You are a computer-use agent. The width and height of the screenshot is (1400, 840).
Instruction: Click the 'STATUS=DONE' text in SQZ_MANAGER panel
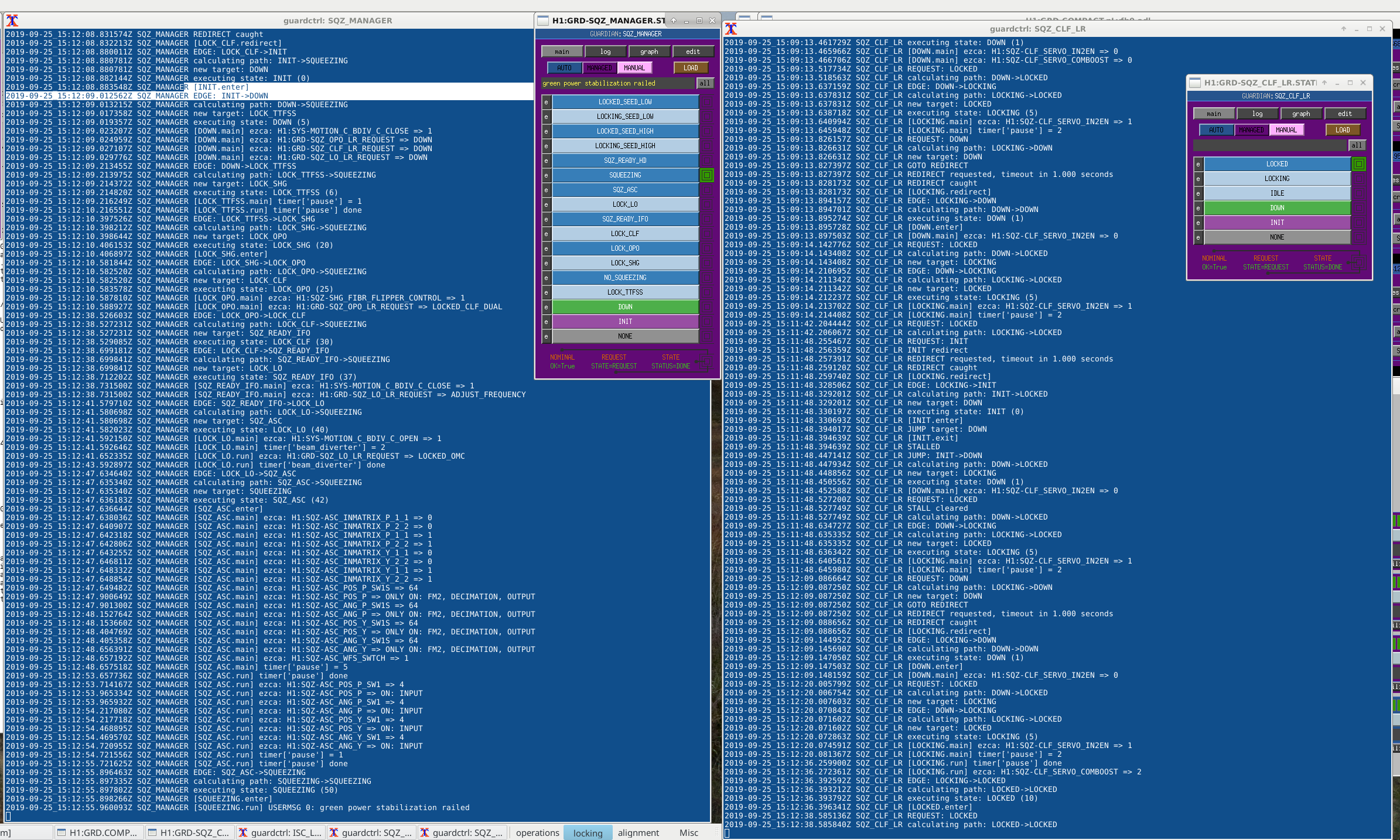(x=671, y=366)
